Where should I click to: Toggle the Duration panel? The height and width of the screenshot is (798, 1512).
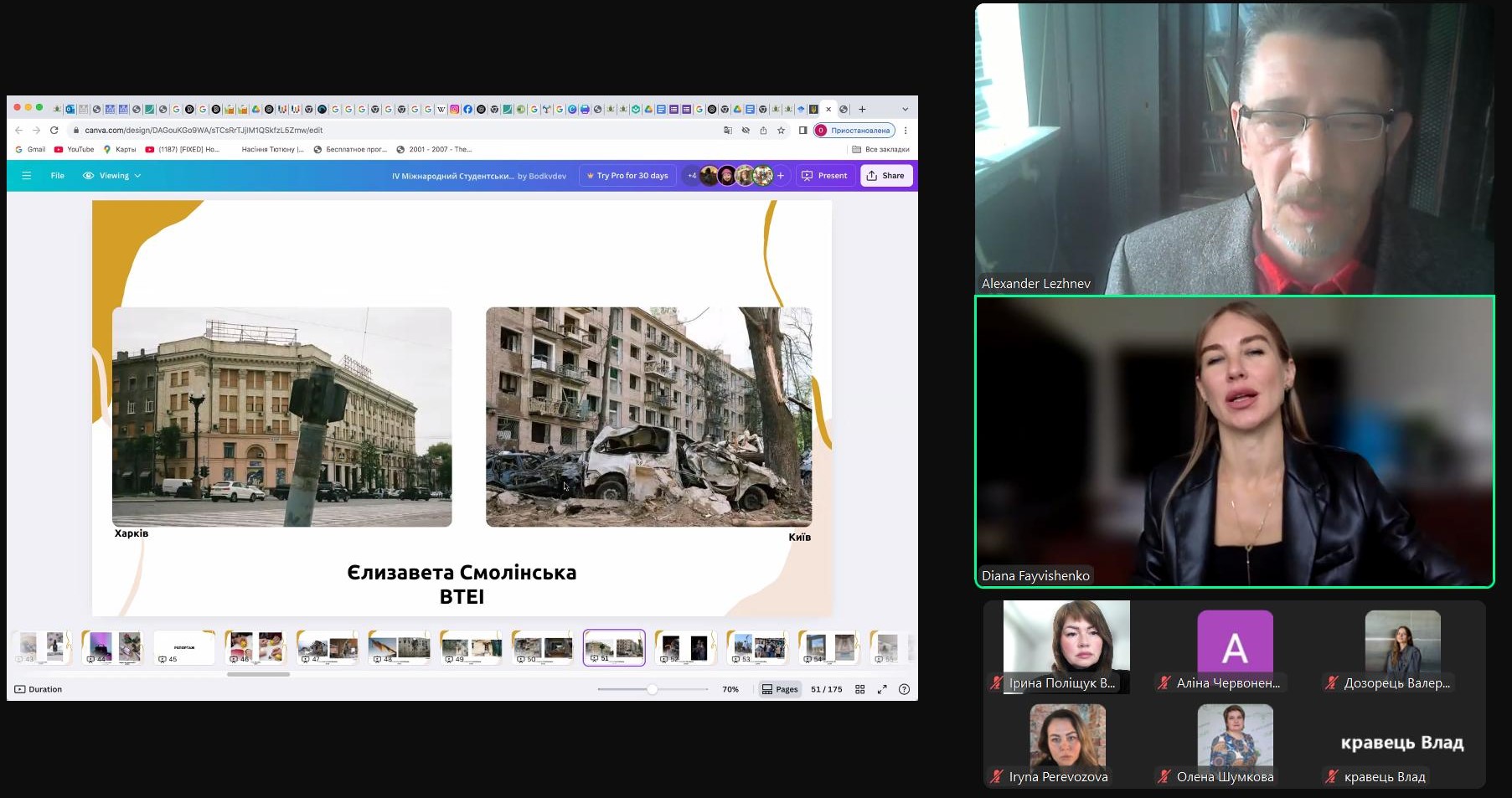pyautogui.click(x=39, y=689)
